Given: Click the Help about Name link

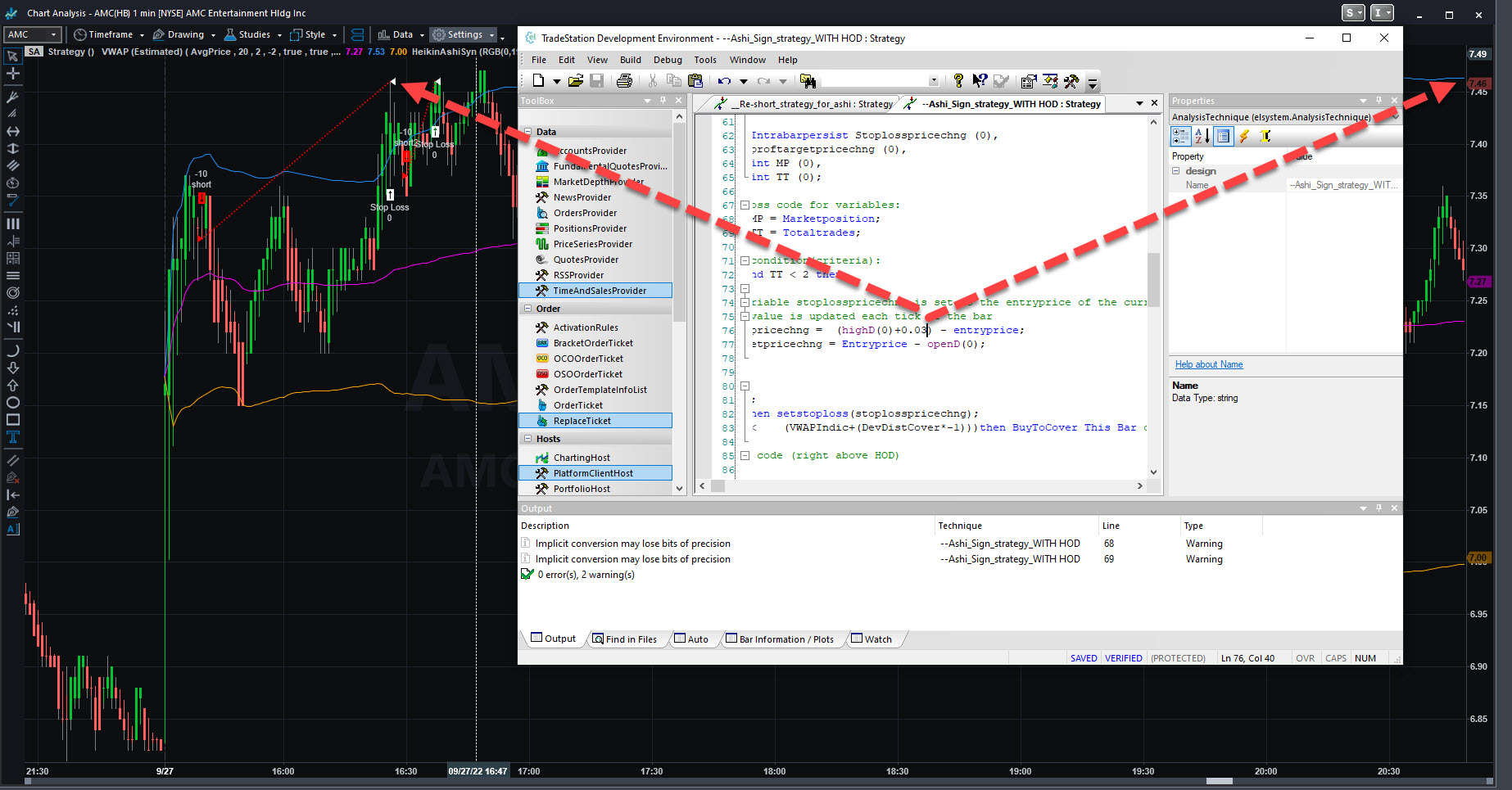Looking at the screenshot, I should 1209,364.
